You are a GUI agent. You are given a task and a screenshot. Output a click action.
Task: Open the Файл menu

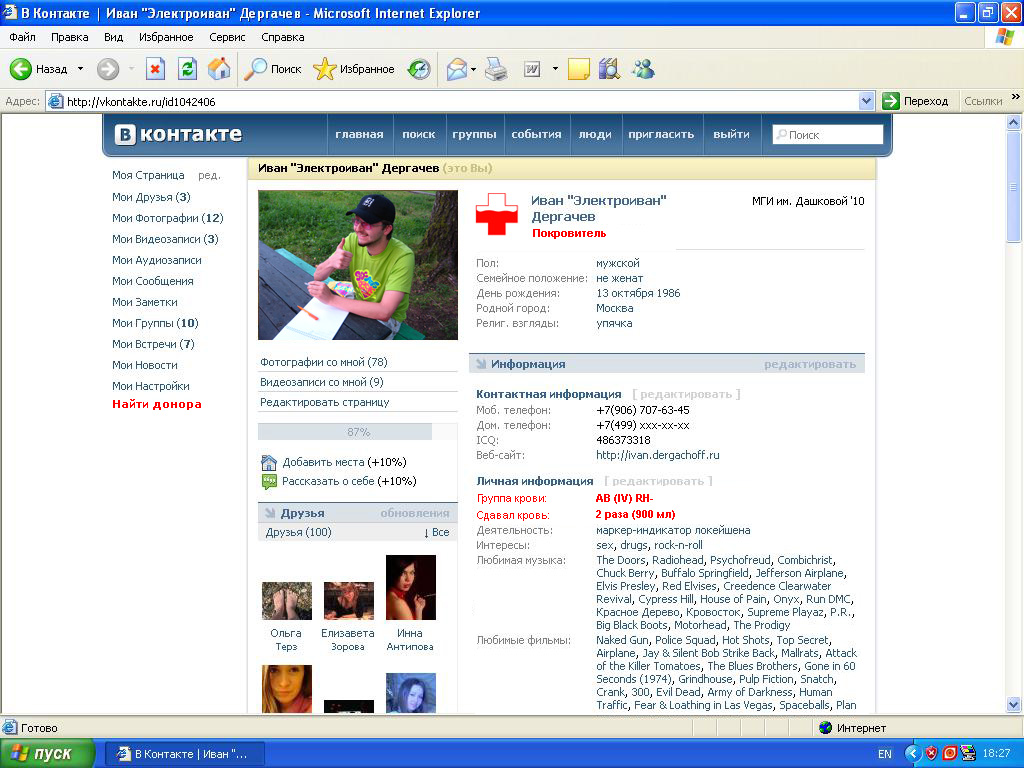pyautogui.click(x=22, y=37)
